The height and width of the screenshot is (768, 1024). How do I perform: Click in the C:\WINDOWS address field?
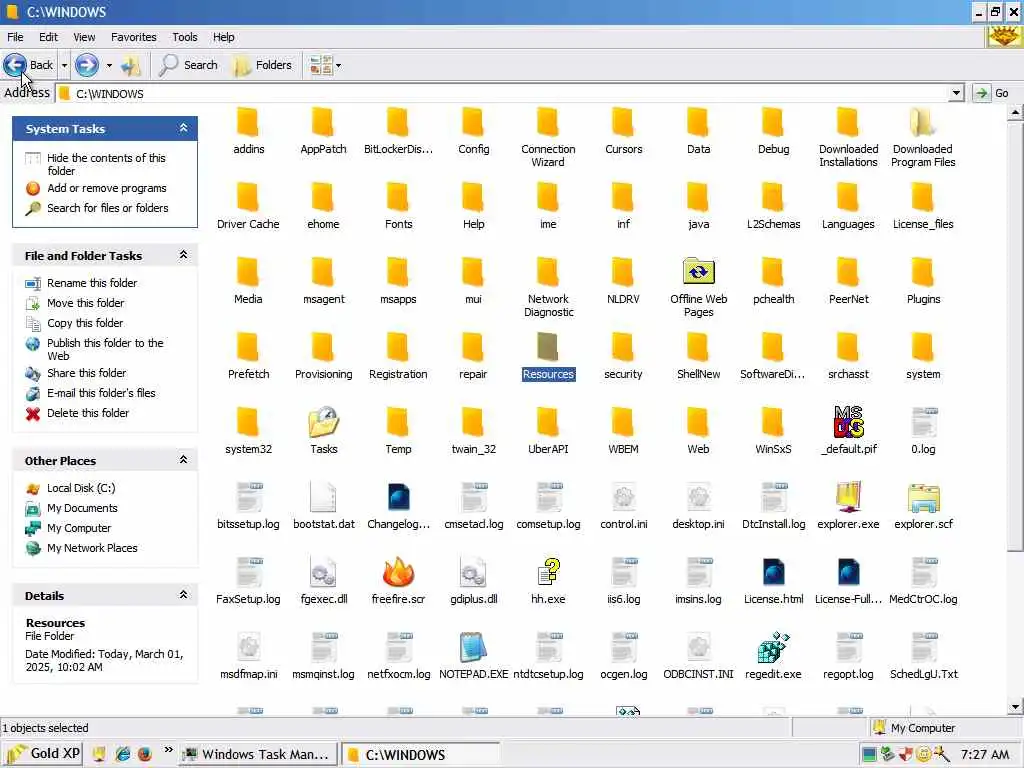(x=503, y=93)
